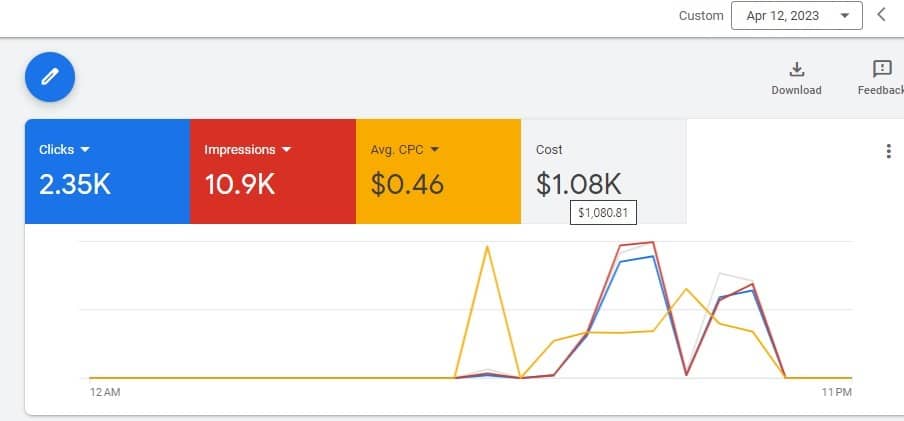This screenshot has height=421, width=904.
Task: Click the $0.46 Avg. CPC value
Action: pyautogui.click(x=407, y=184)
